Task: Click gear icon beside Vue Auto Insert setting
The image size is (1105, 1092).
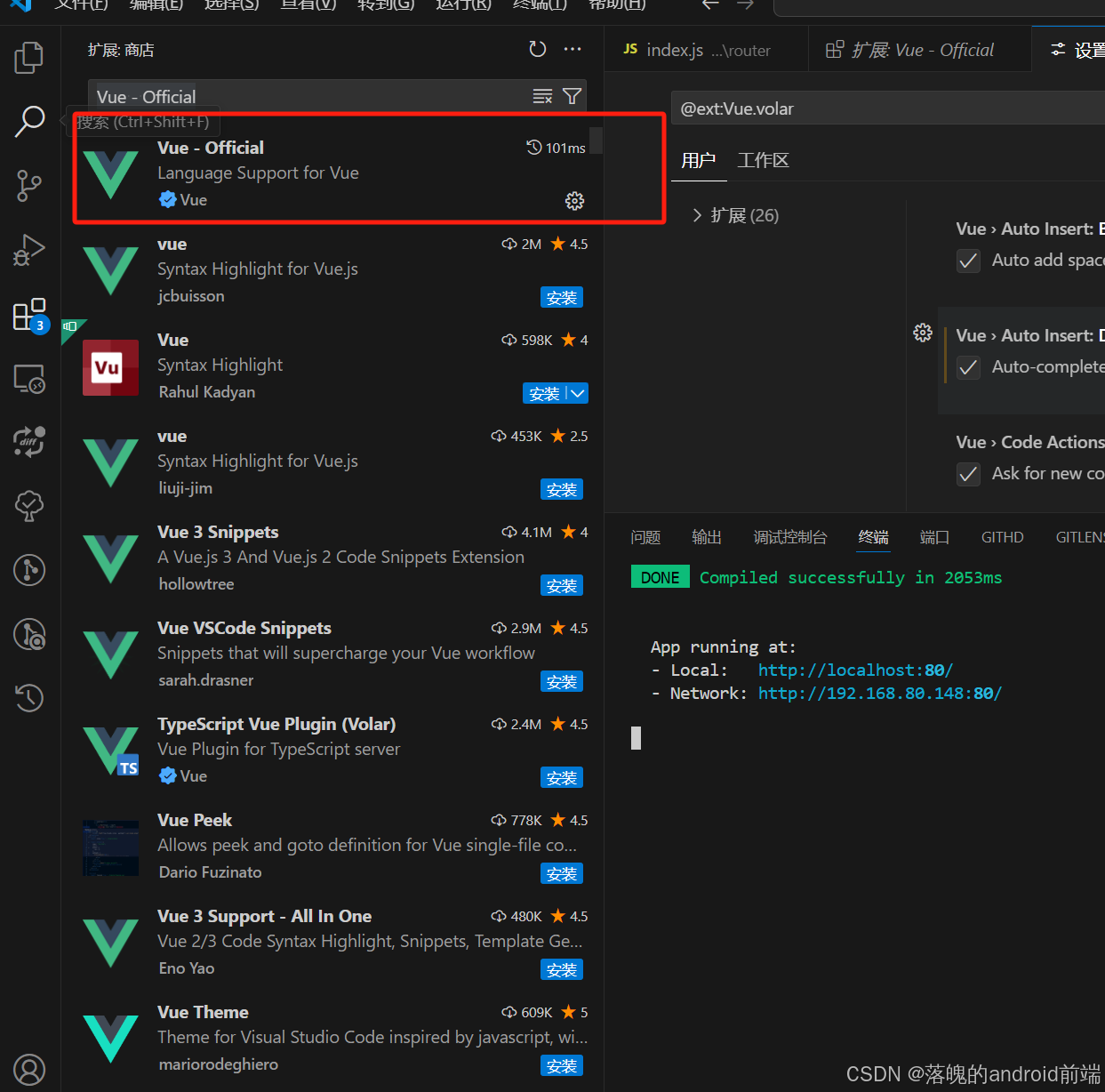Action: [x=923, y=333]
